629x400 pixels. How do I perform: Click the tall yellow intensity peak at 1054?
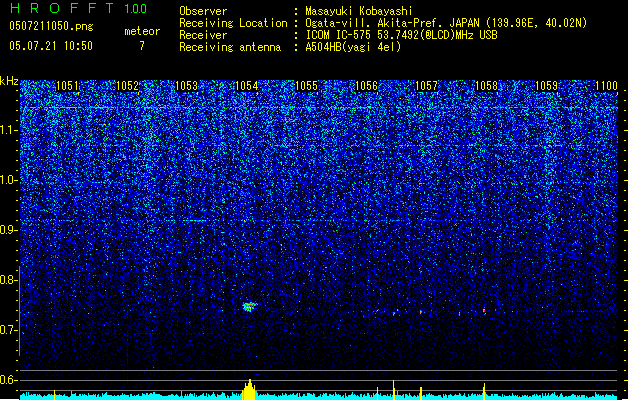[250, 390]
